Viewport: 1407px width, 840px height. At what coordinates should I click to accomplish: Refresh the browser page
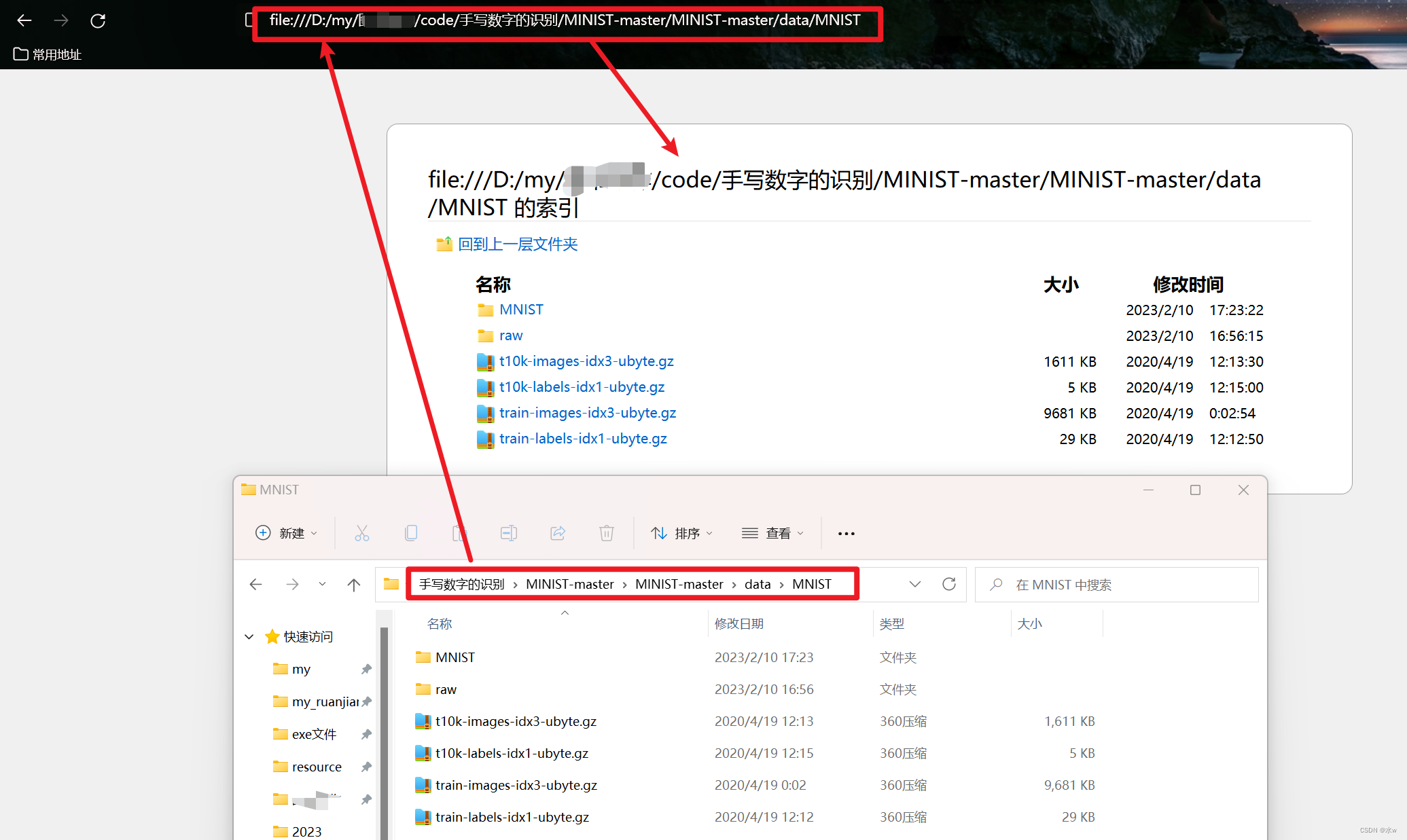click(98, 20)
